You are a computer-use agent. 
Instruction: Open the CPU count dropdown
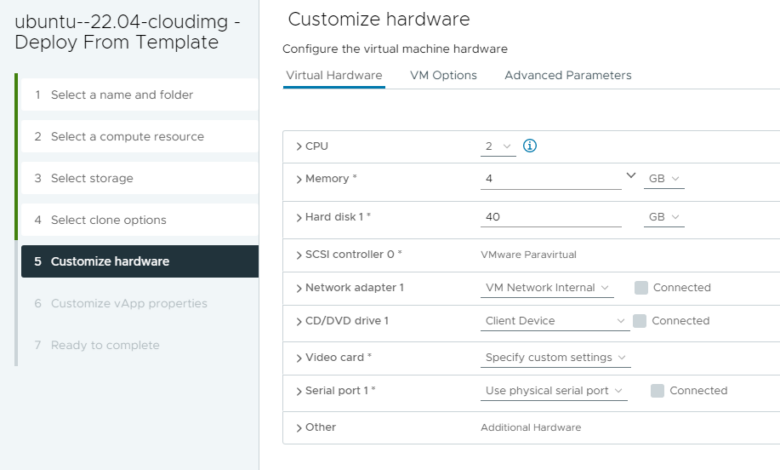tap(498, 147)
